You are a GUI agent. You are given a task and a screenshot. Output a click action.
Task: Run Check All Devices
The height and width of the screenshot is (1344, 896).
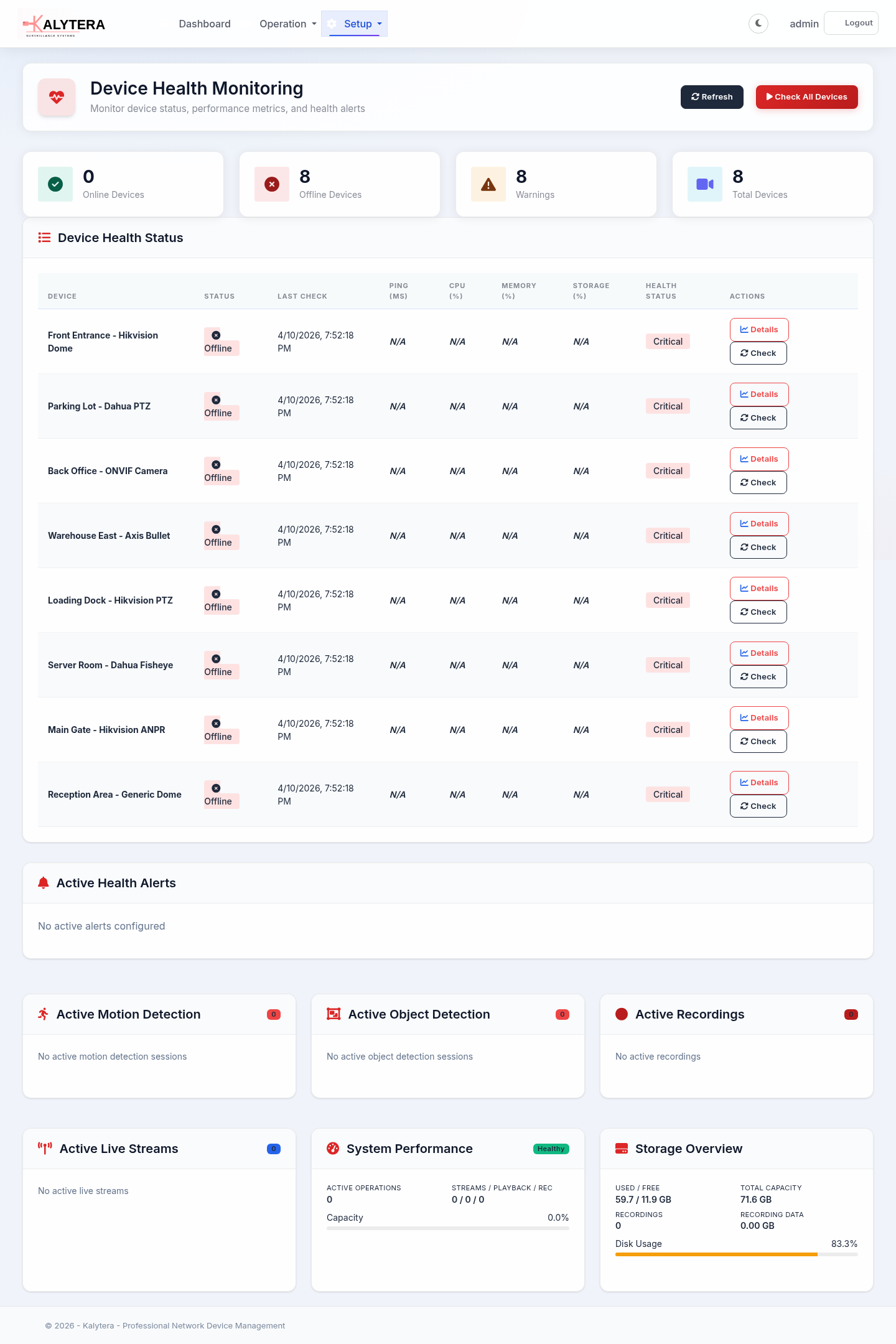pos(806,97)
